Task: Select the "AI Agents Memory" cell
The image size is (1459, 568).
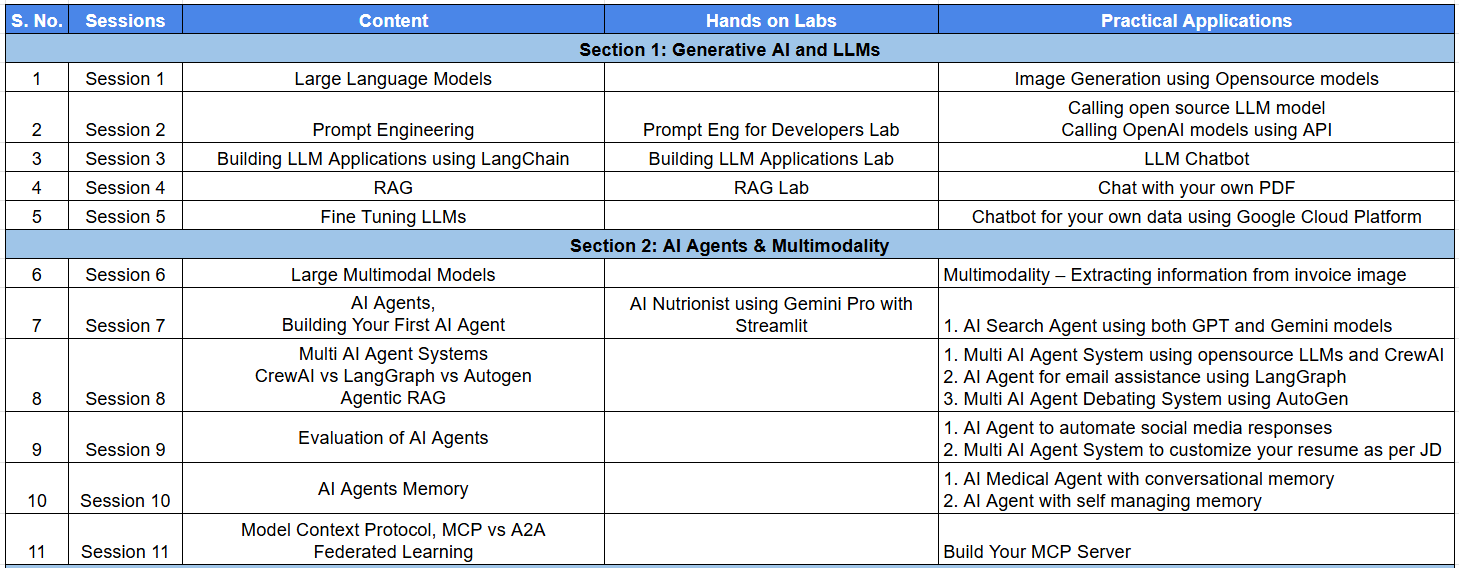Action: (393, 489)
